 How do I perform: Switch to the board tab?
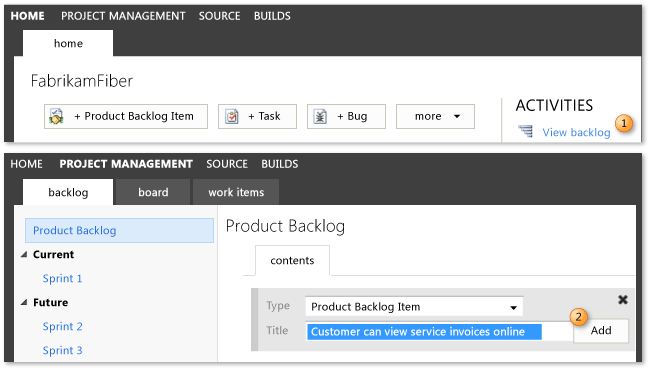click(153, 192)
